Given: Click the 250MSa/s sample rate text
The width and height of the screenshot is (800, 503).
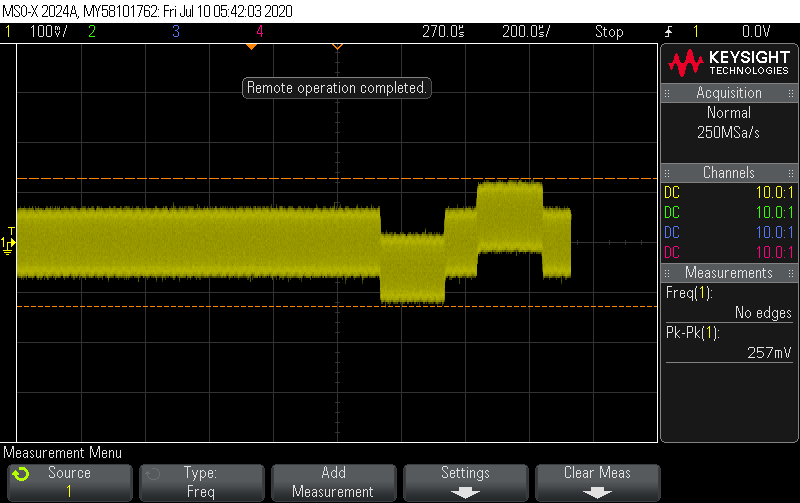Looking at the screenshot, I should 729,133.
